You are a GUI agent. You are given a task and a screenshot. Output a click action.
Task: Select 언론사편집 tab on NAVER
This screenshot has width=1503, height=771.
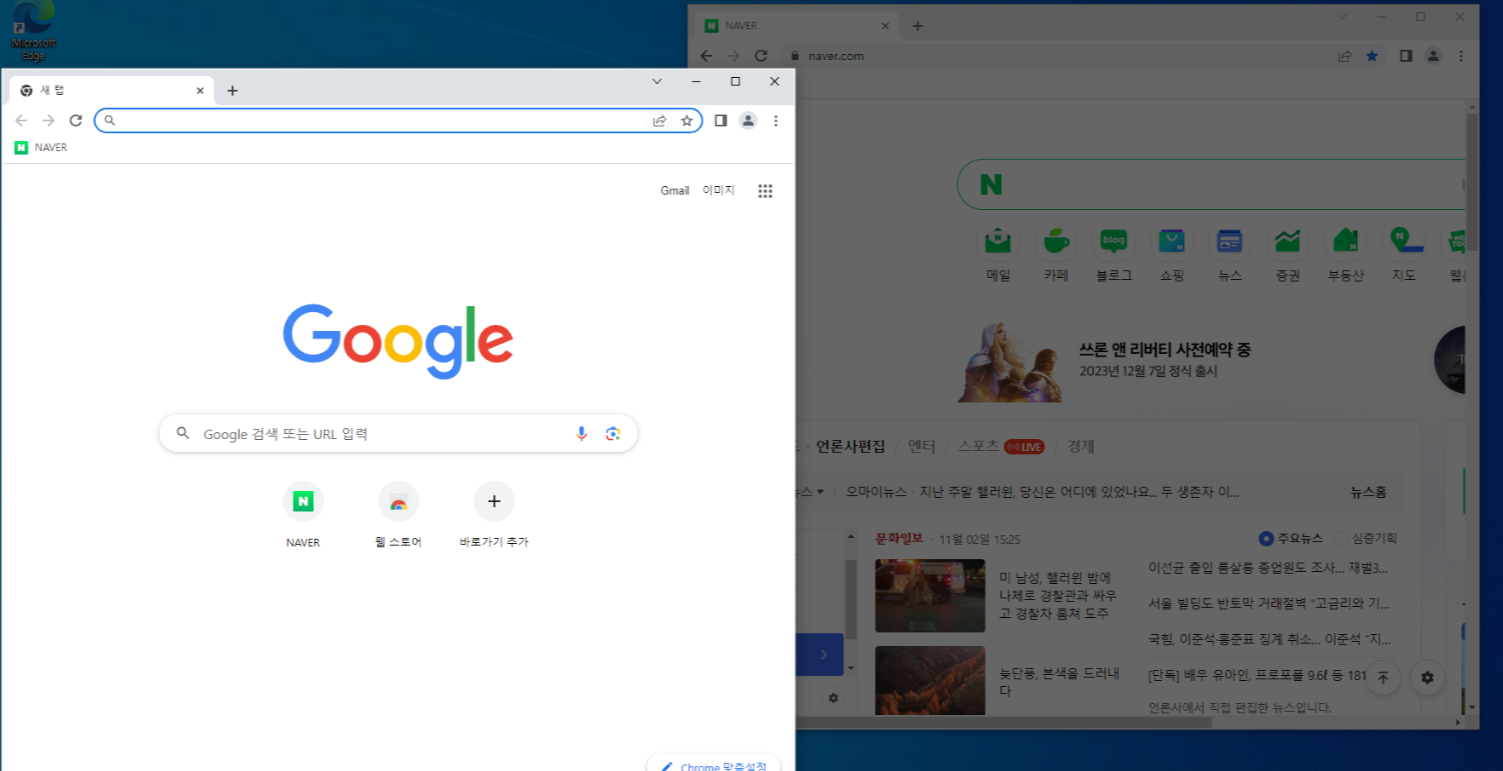(x=850, y=446)
